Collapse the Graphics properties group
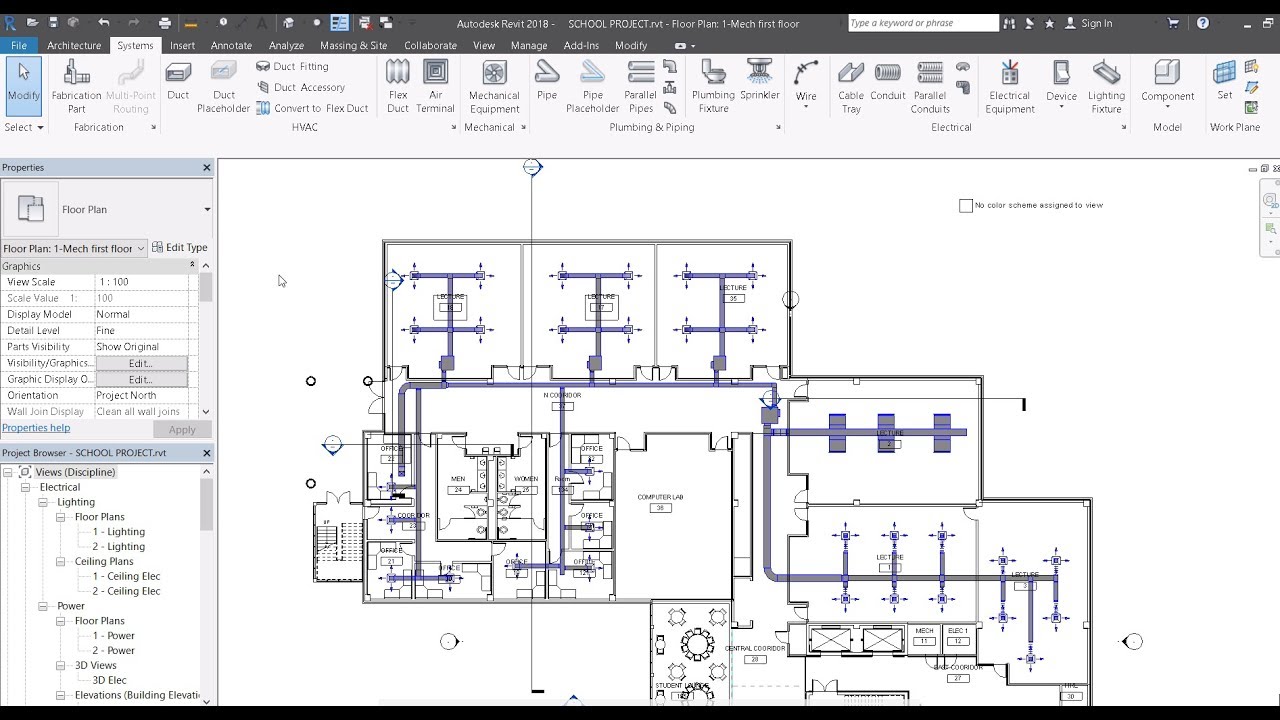This screenshot has height=720, width=1280. click(x=192, y=265)
